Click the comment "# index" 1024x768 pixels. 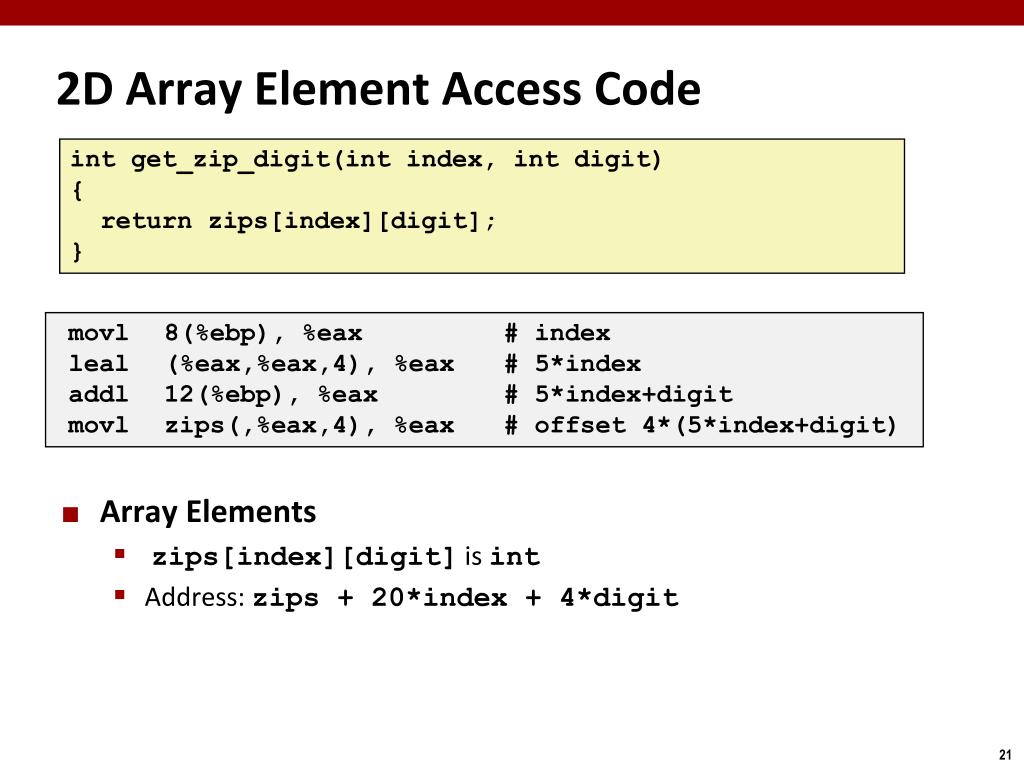pyautogui.click(x=558, y=334)
